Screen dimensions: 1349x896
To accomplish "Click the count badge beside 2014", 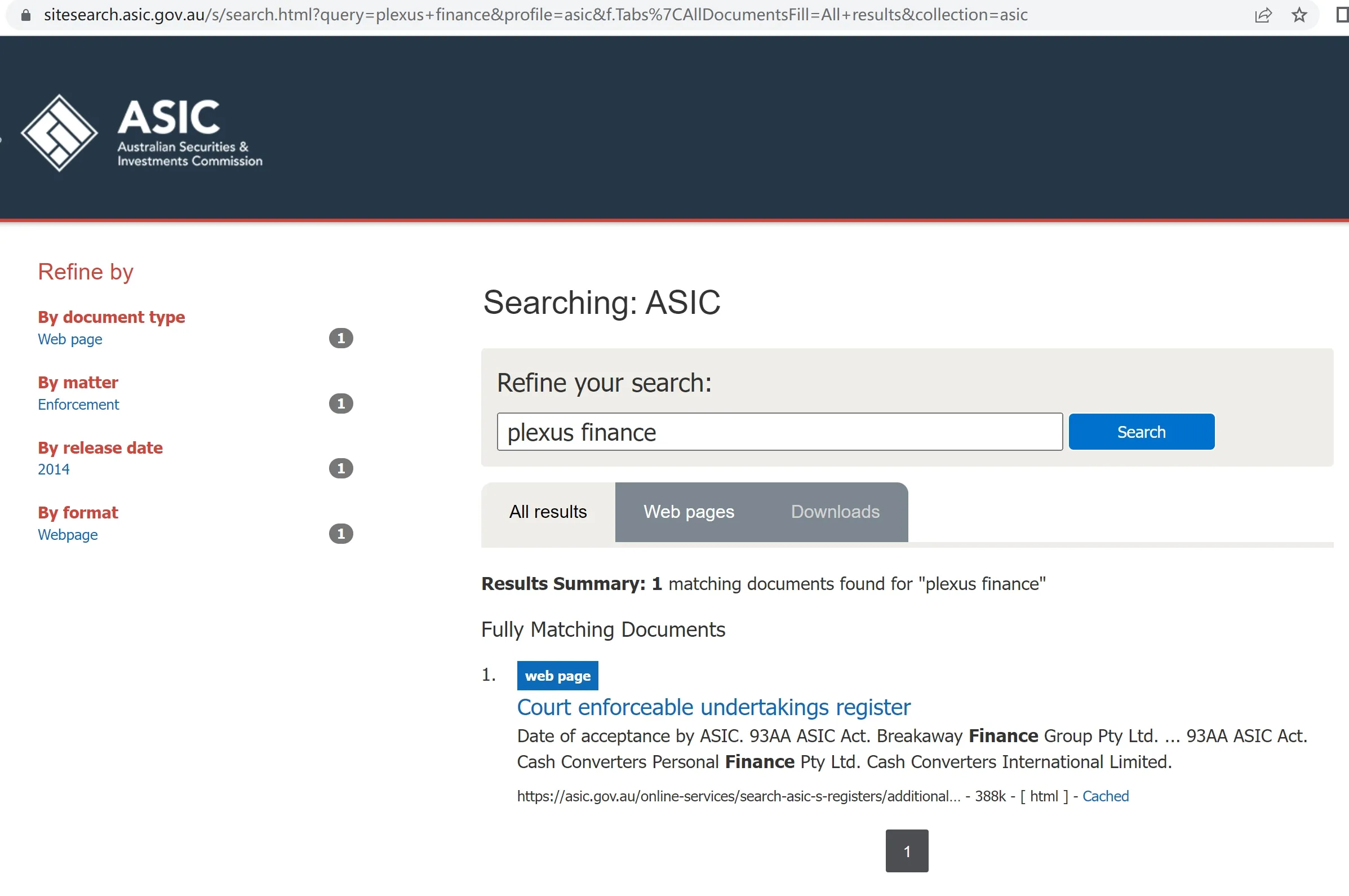I will (341, 469).
